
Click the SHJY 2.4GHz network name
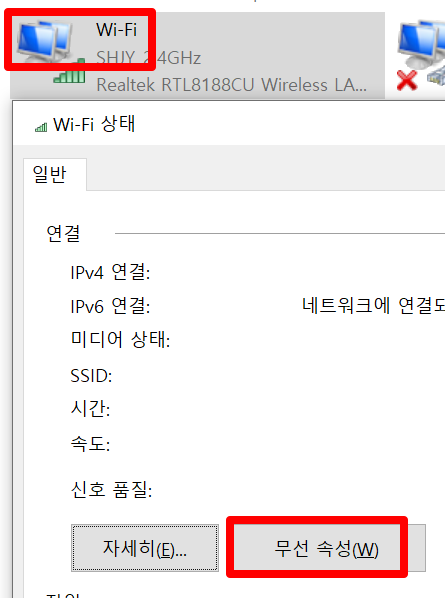[x=149, y=58]
